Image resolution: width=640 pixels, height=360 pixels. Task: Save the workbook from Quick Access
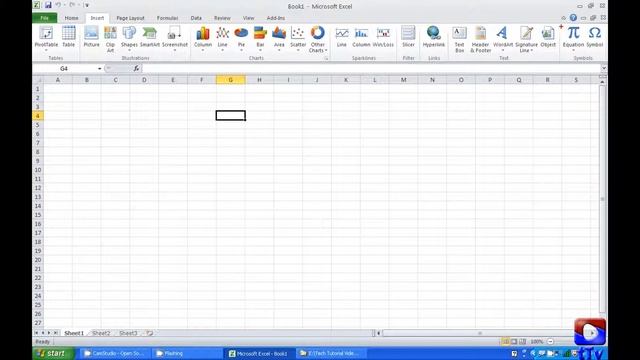pos(48,5)
